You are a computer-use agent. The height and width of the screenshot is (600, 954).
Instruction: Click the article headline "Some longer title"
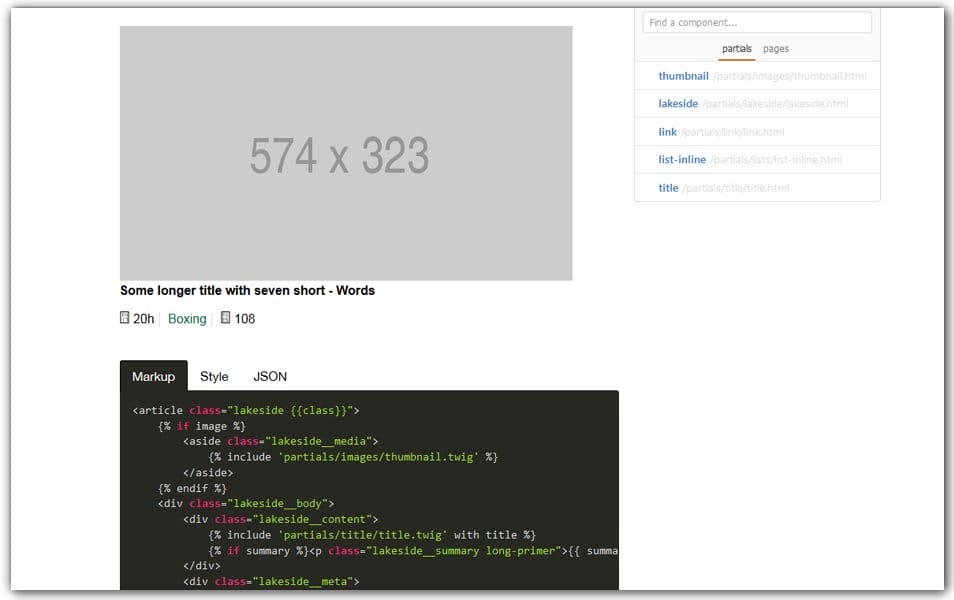coord(245,290)
